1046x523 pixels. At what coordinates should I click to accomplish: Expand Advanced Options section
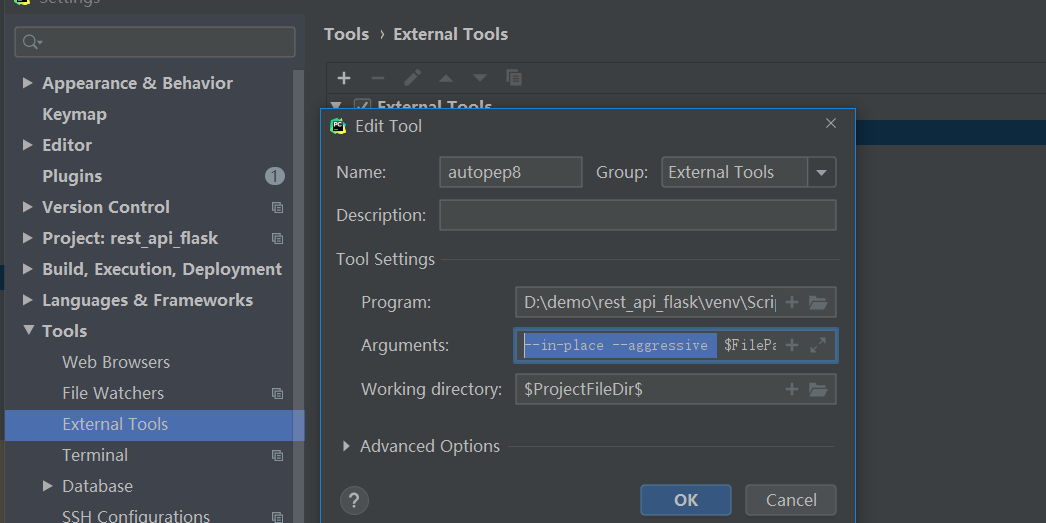[346, 446]
